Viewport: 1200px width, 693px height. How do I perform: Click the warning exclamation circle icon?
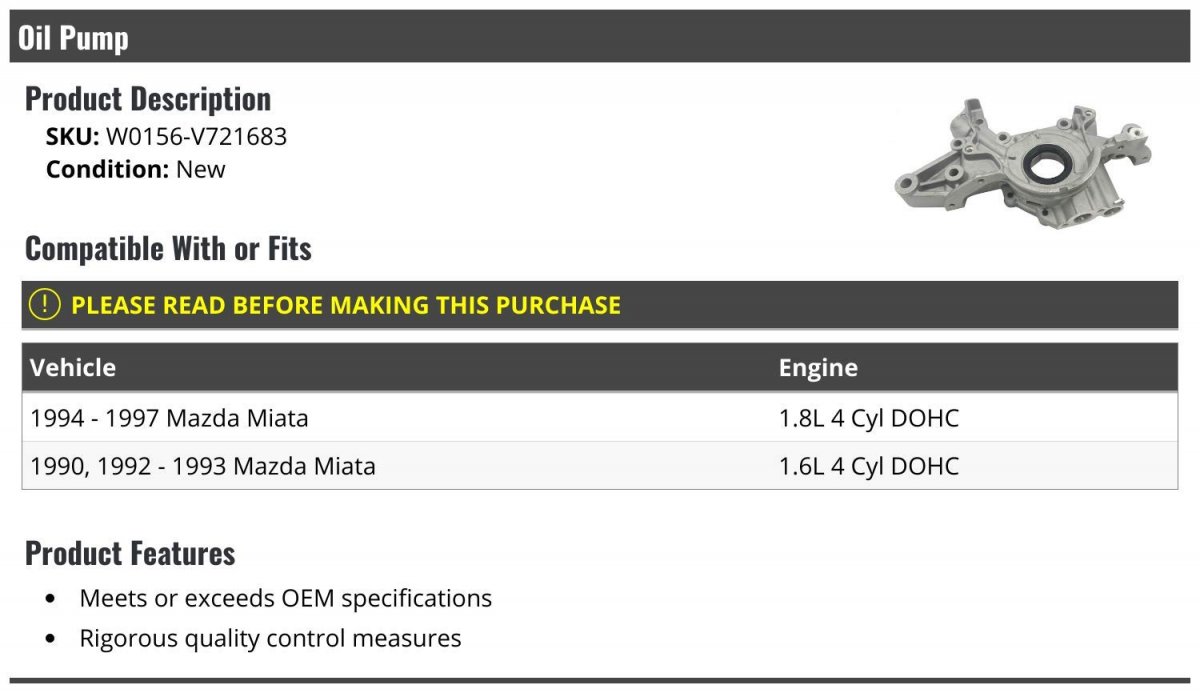pyautogui.click(x=45, y=305)
